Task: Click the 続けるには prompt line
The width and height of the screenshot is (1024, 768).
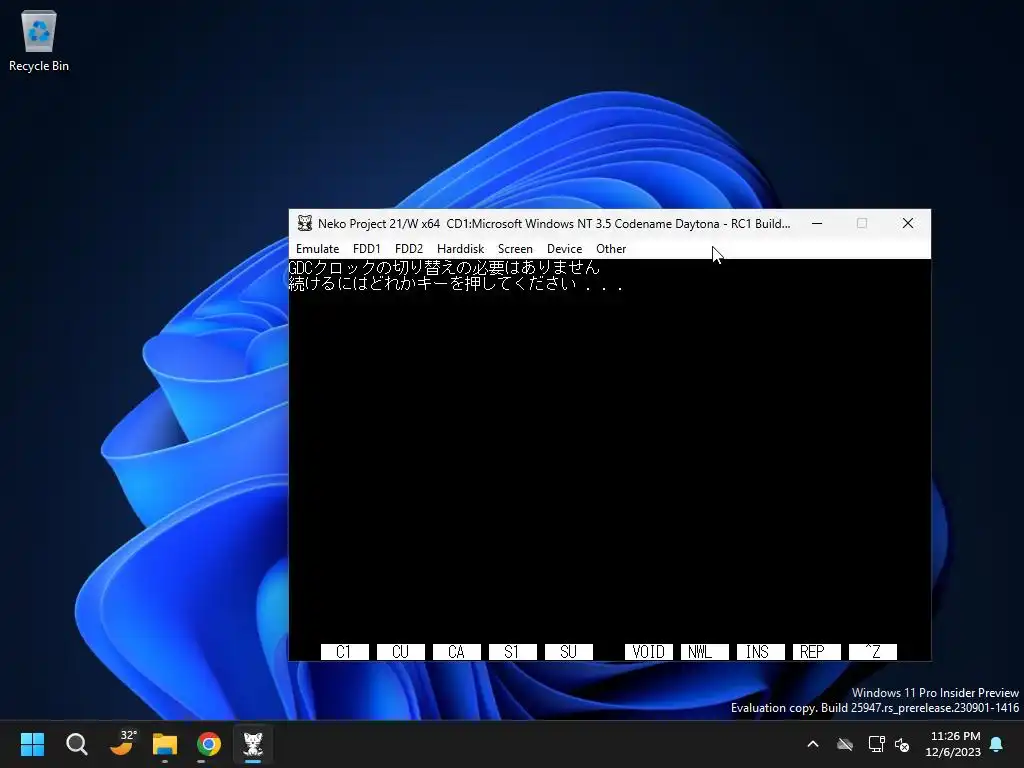Action: [456, 283]
